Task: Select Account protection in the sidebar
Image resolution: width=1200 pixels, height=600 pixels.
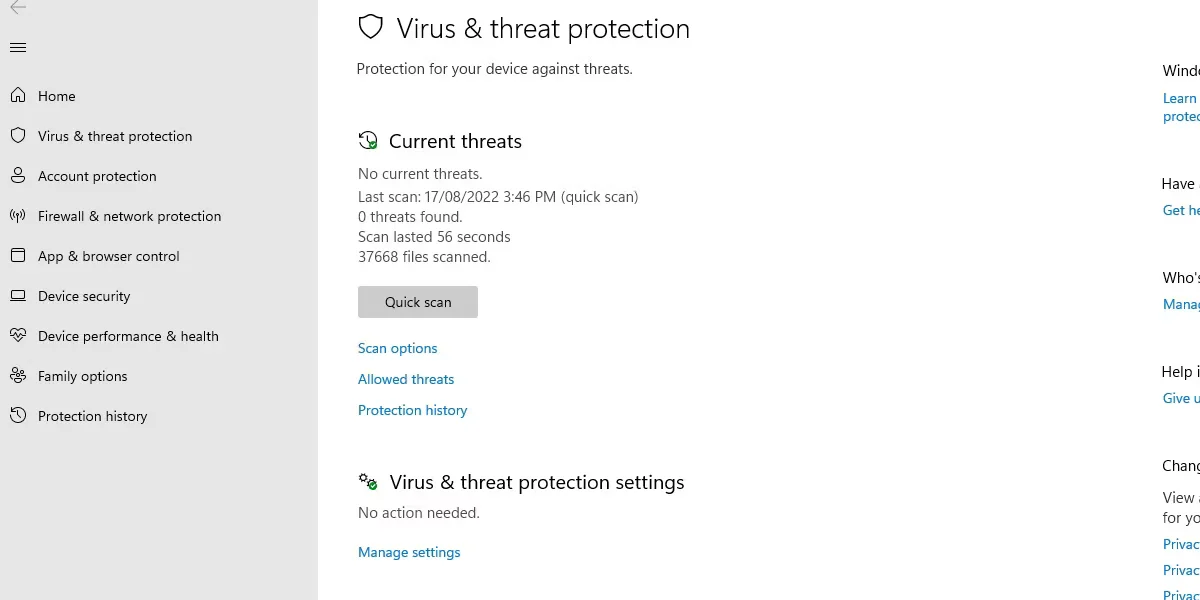Action: [x=96, y=176]
